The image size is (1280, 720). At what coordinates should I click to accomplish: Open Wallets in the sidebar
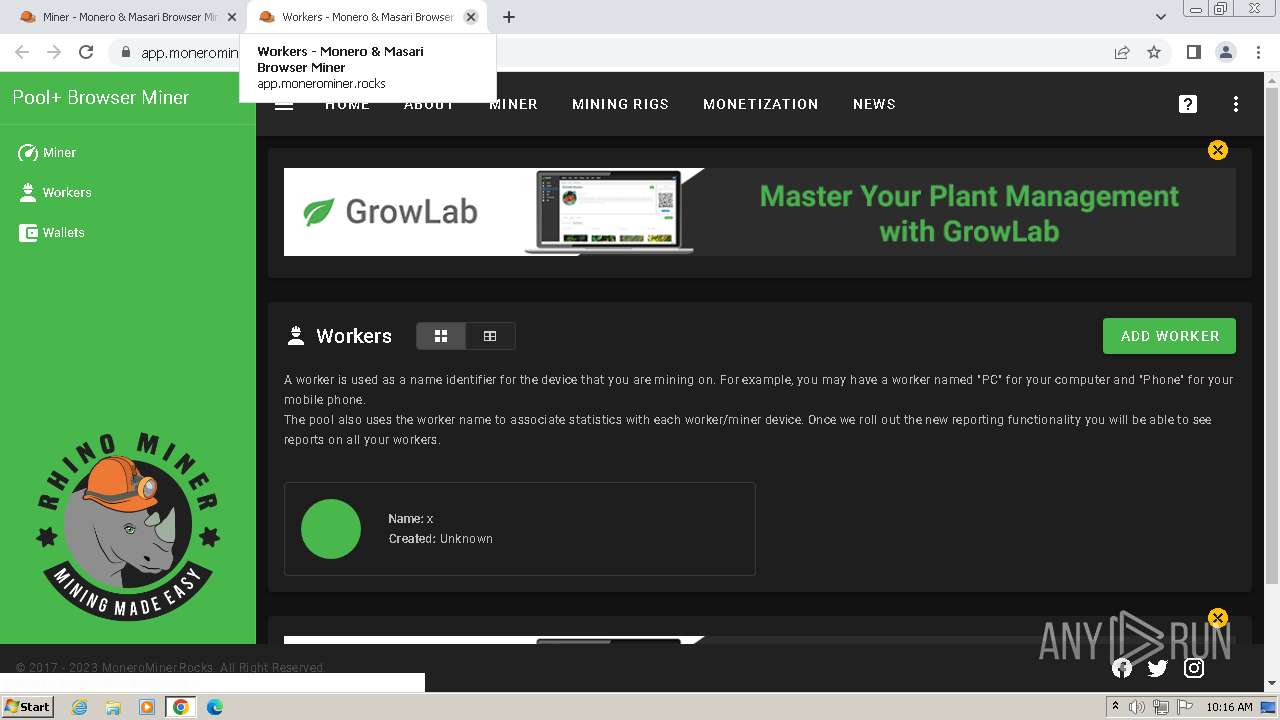coord(51,232)
